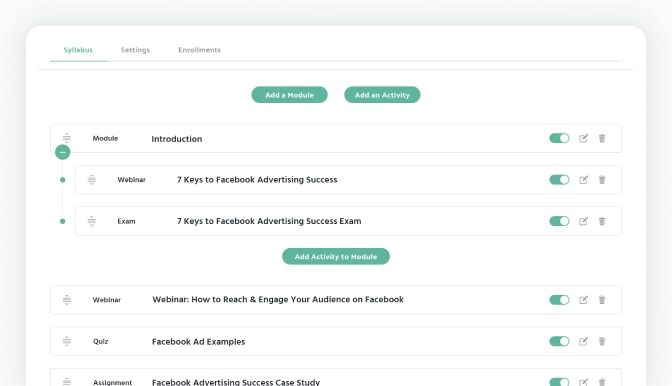Edit the 7 Keys to Facebook Advertising Success webinar
Viewport: 672px width, 386px height.
[583, 180]
